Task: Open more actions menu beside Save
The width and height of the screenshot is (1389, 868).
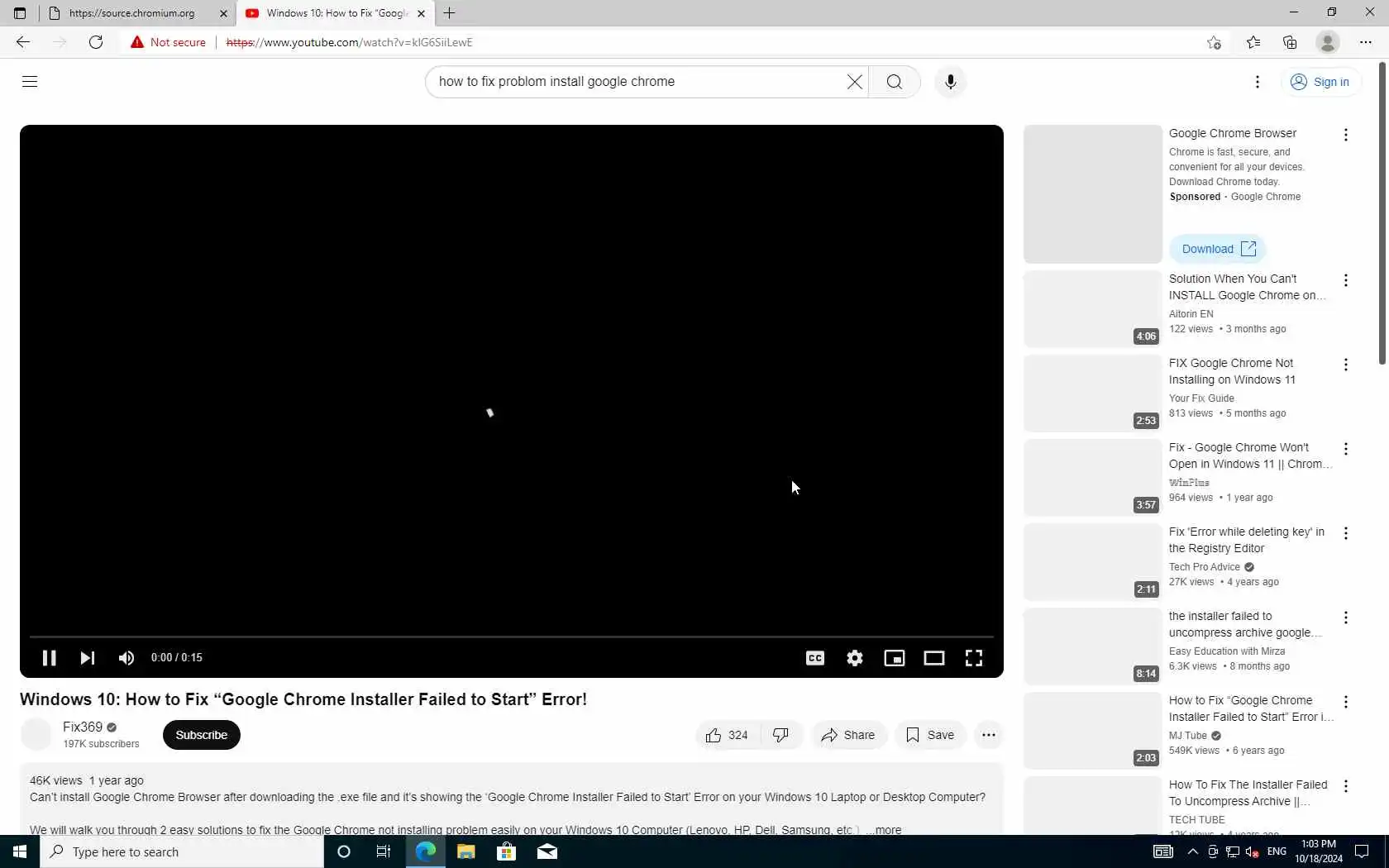Action: (989, 735)
